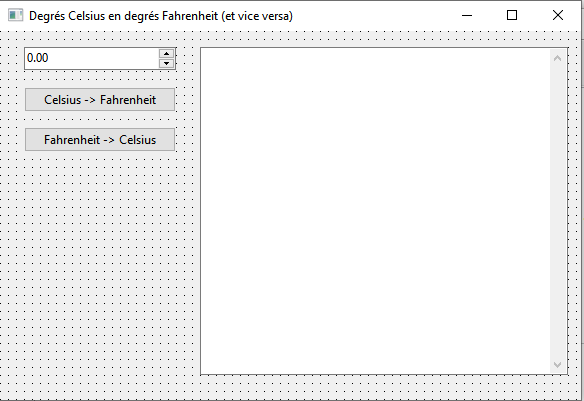Click the Celsius -> Fahrenheit button

click(100, 99)
